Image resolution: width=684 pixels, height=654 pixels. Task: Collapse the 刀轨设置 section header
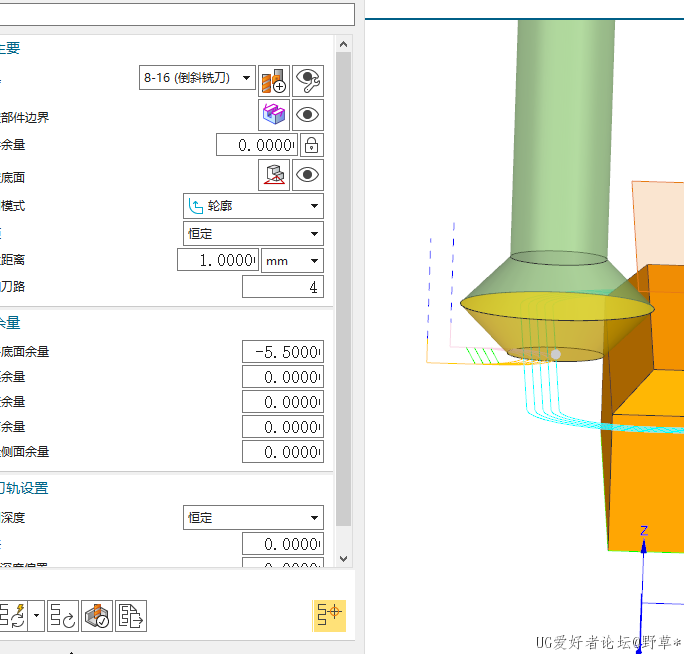[x=24, y=488]
